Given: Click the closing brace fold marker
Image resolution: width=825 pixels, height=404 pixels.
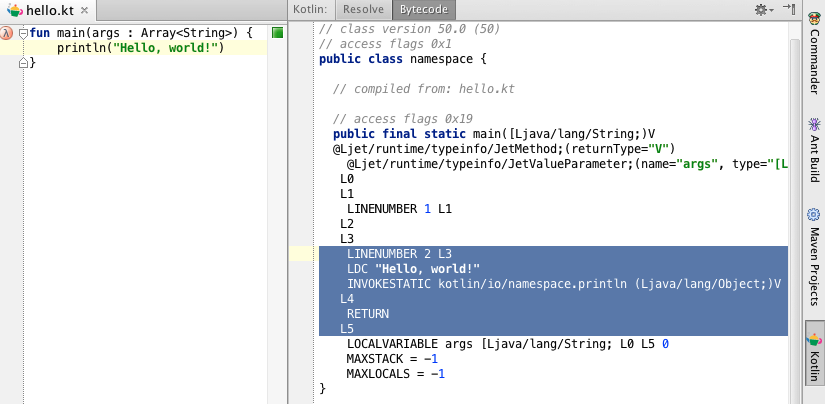Looking at the screenshot, I should [x=23, y=63].
